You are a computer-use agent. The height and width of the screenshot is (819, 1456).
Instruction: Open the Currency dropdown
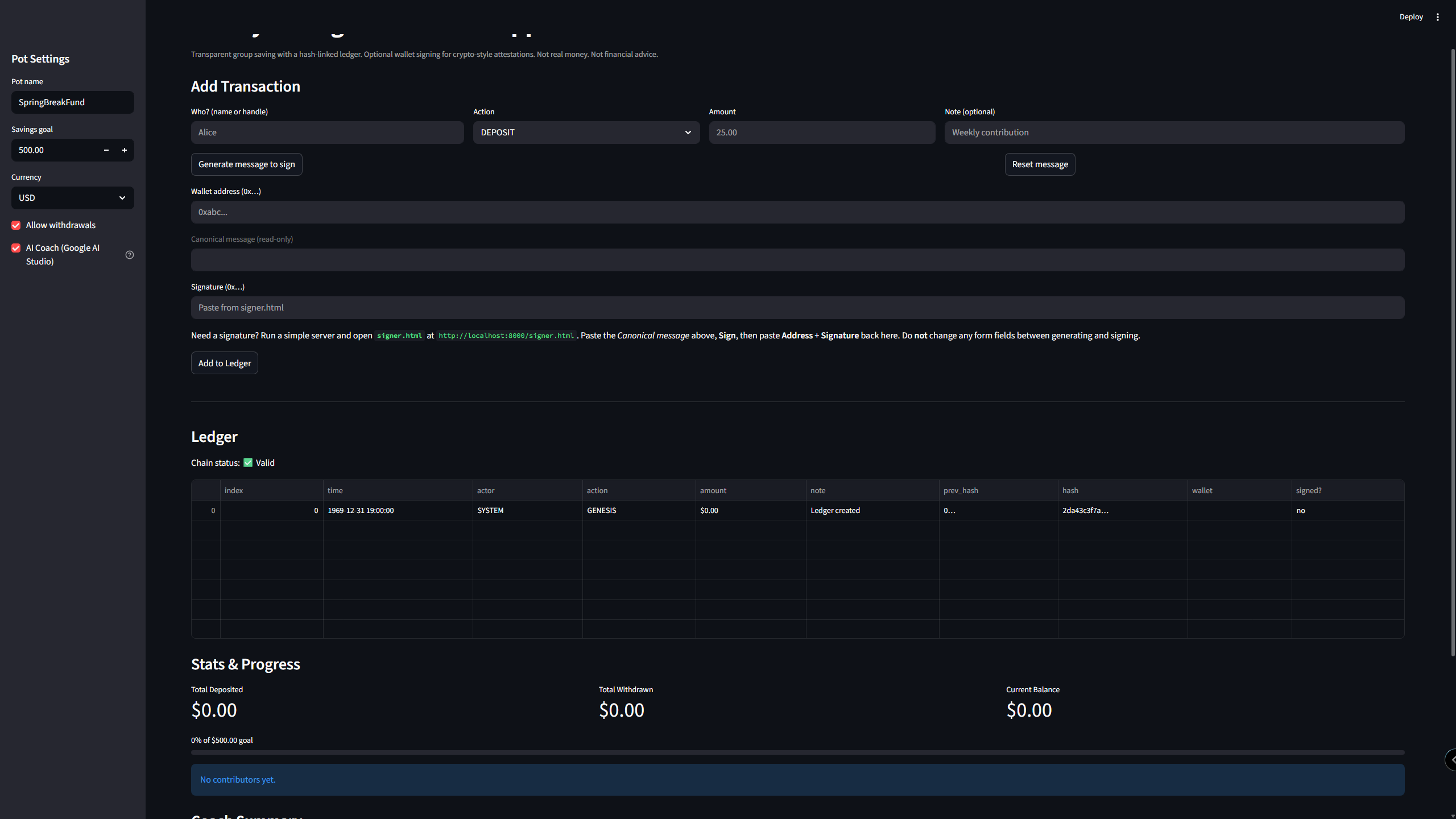click(x=72, y=198)
